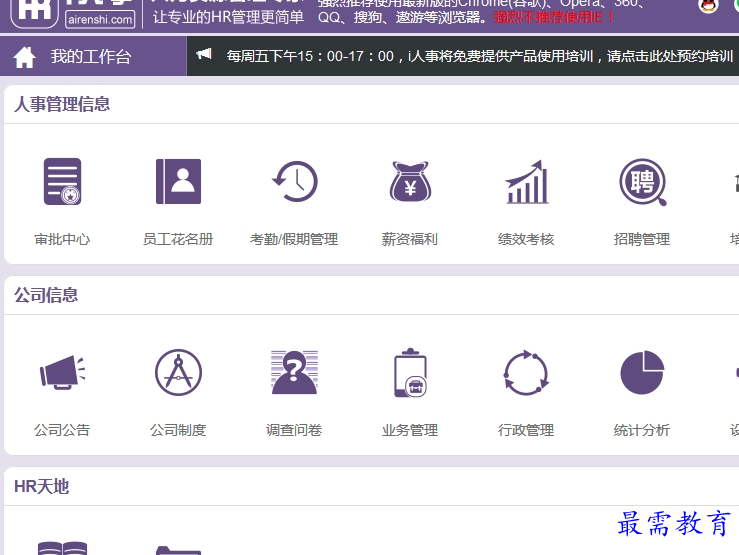This screenshot has height=555, width=739.
Task: Open the 行政管理 cycle arrows icon
Action: [526, 372]
